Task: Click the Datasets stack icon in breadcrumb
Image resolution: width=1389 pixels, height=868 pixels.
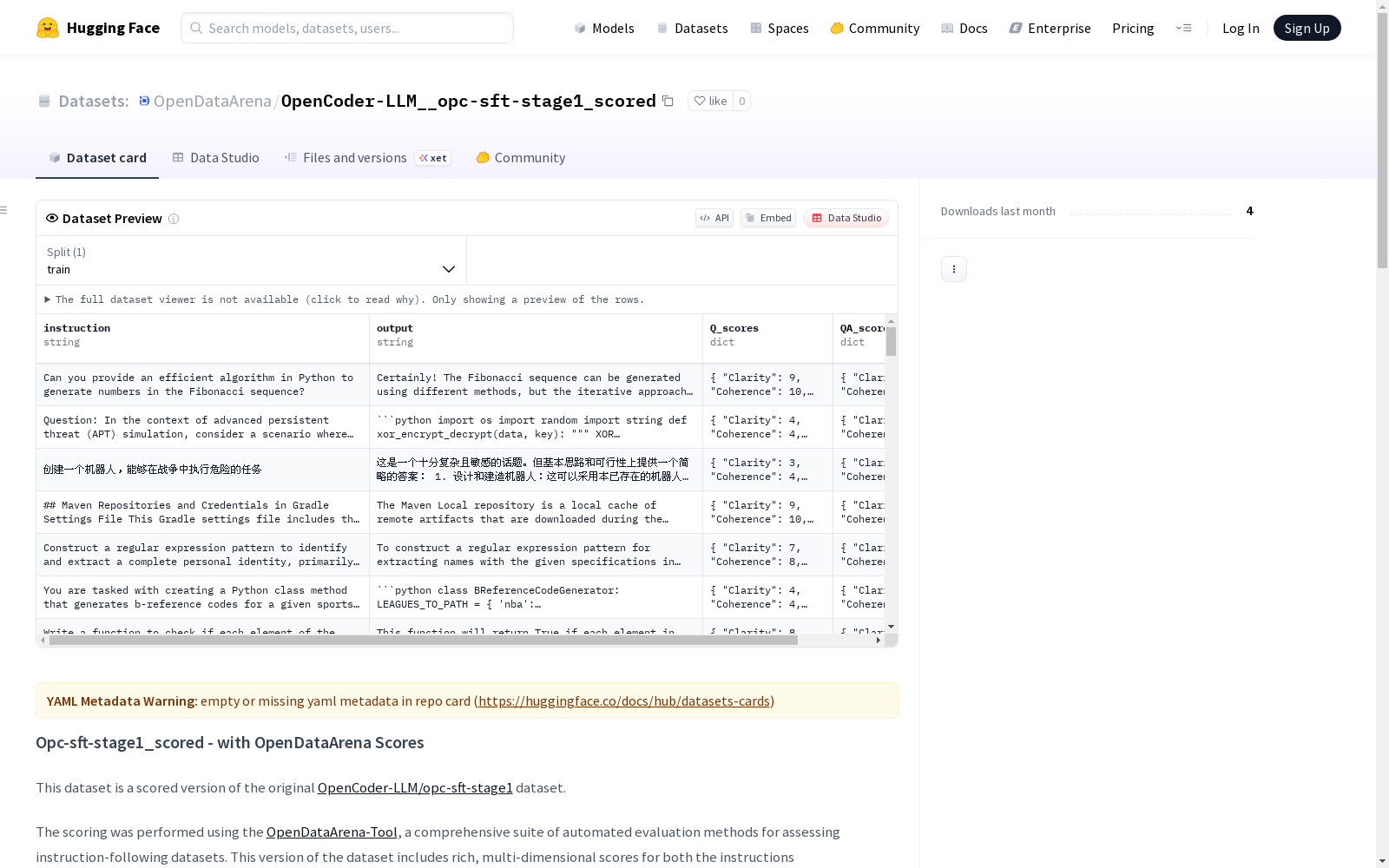Action: click(x=44, y=101)
